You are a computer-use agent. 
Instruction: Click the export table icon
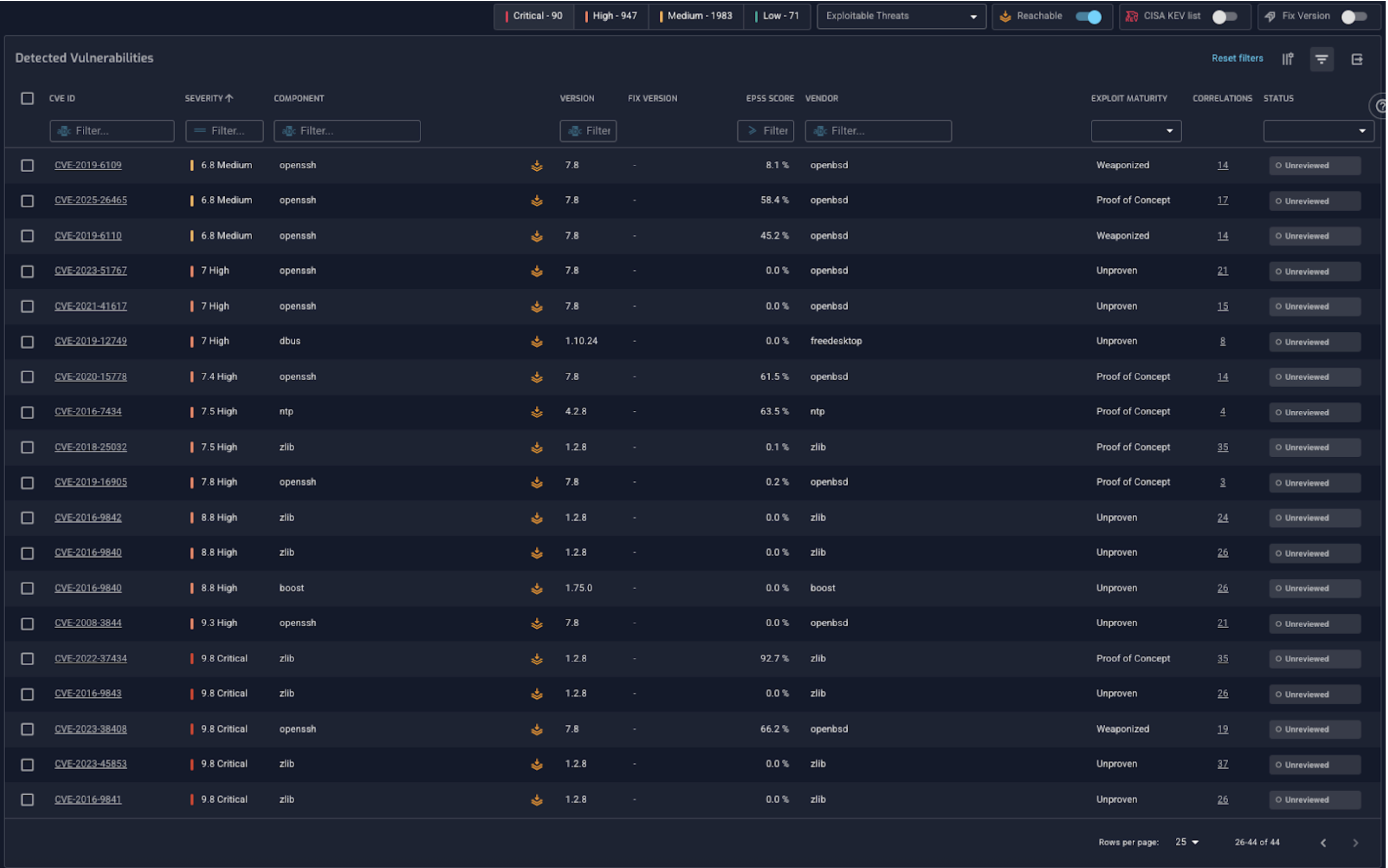click(x=1356, y=59)
